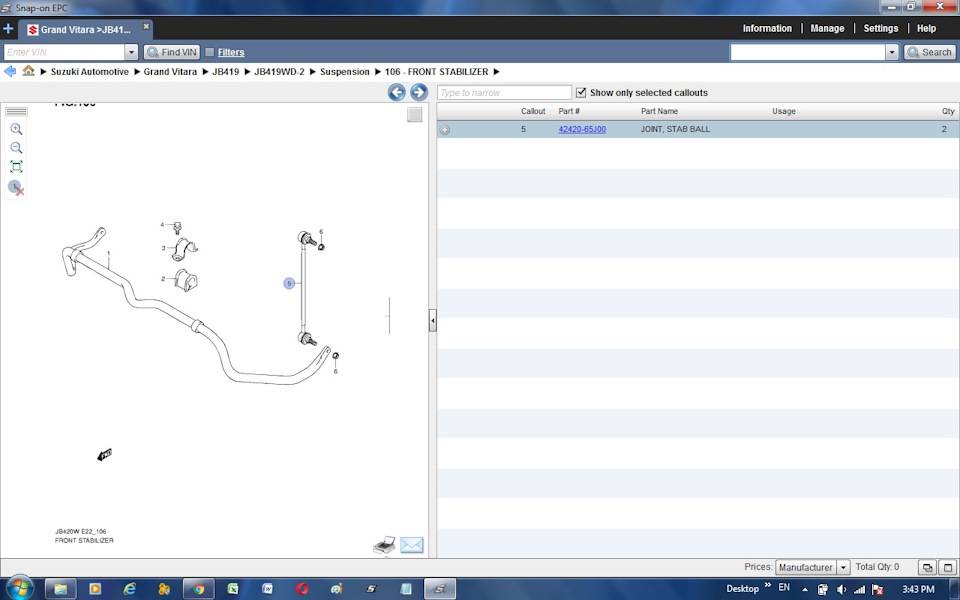
Task: Uncheck Show only selected callouts
Action: click(581, 92)
